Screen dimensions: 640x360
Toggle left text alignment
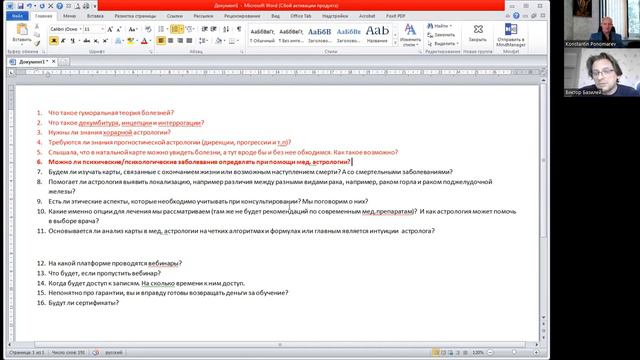pos(161,41)
